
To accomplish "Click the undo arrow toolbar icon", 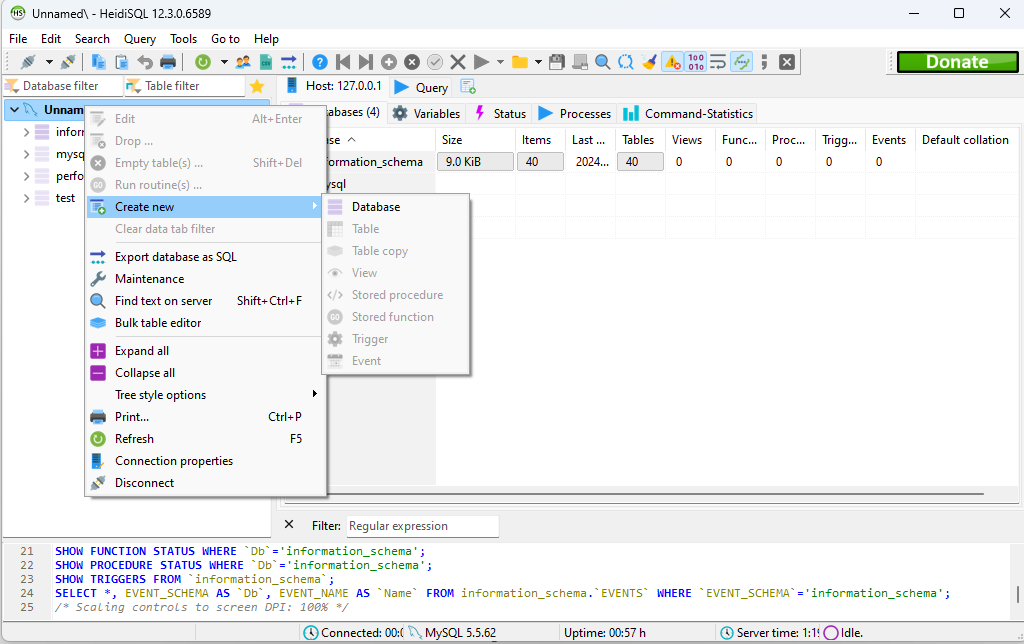I will tap(144, 62).
